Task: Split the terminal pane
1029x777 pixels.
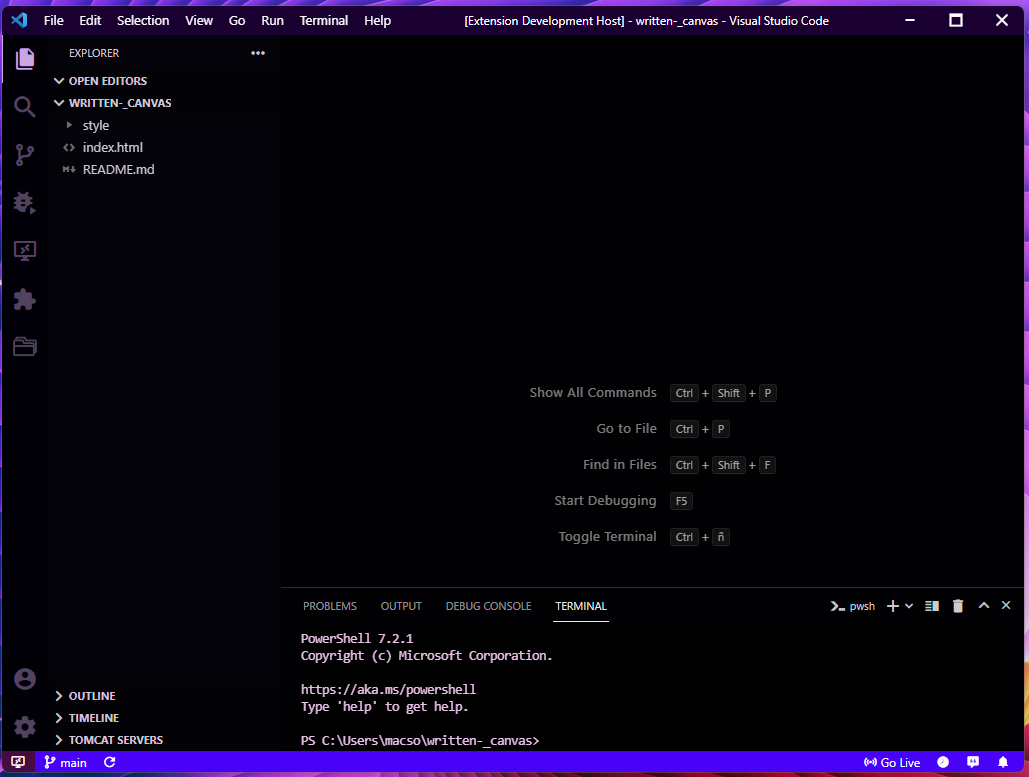Action: [930, 605]
